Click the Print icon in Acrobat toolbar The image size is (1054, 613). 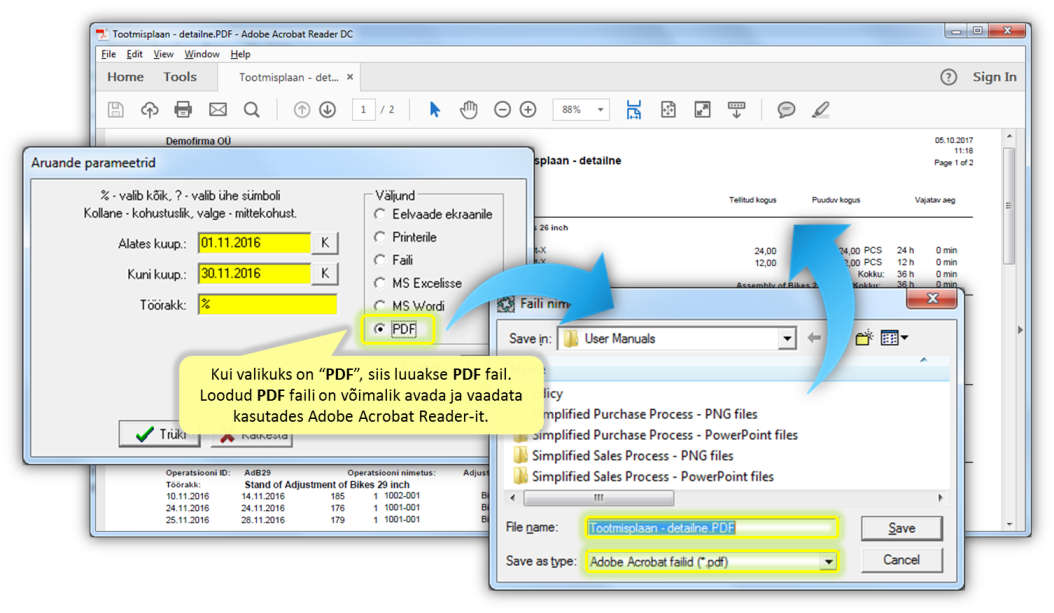pos(183,110)
